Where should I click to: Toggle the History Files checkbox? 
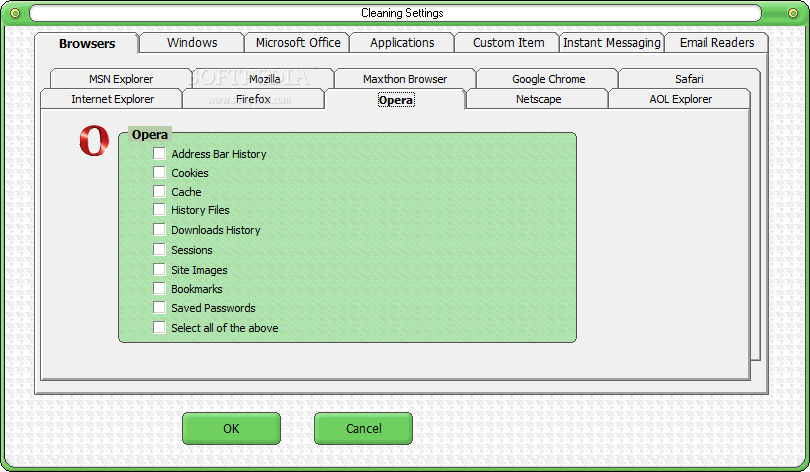(x=159, y=210)
